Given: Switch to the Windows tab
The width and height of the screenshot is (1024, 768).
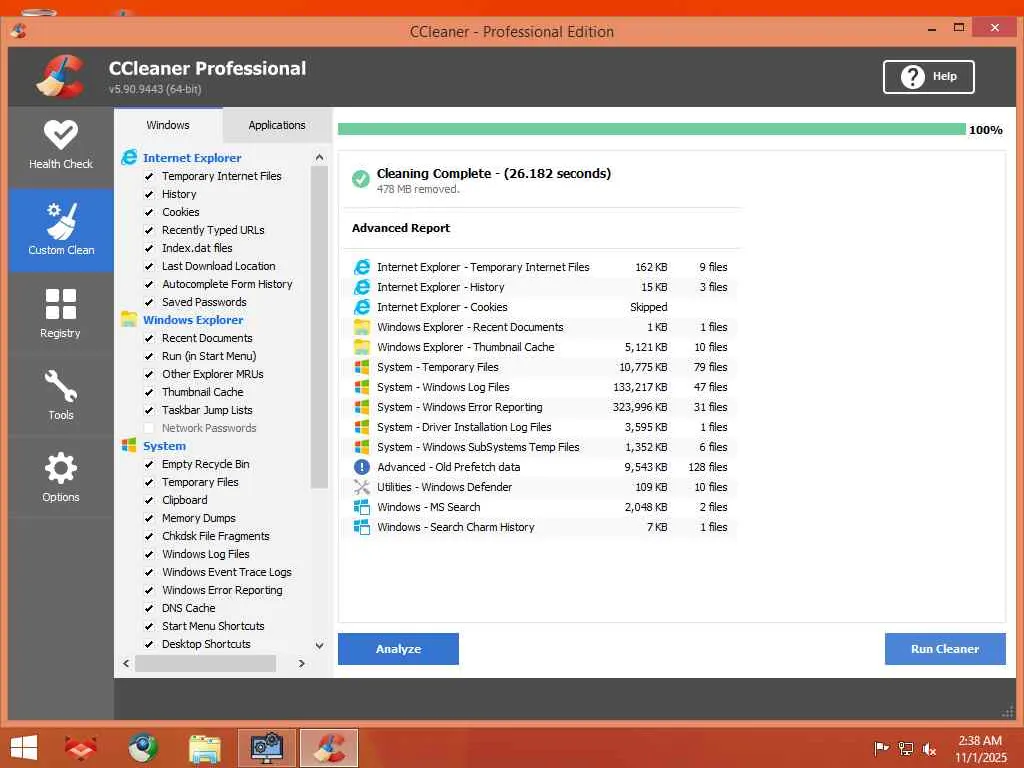Looking at the screenshot, I should [x=168, y=125].
